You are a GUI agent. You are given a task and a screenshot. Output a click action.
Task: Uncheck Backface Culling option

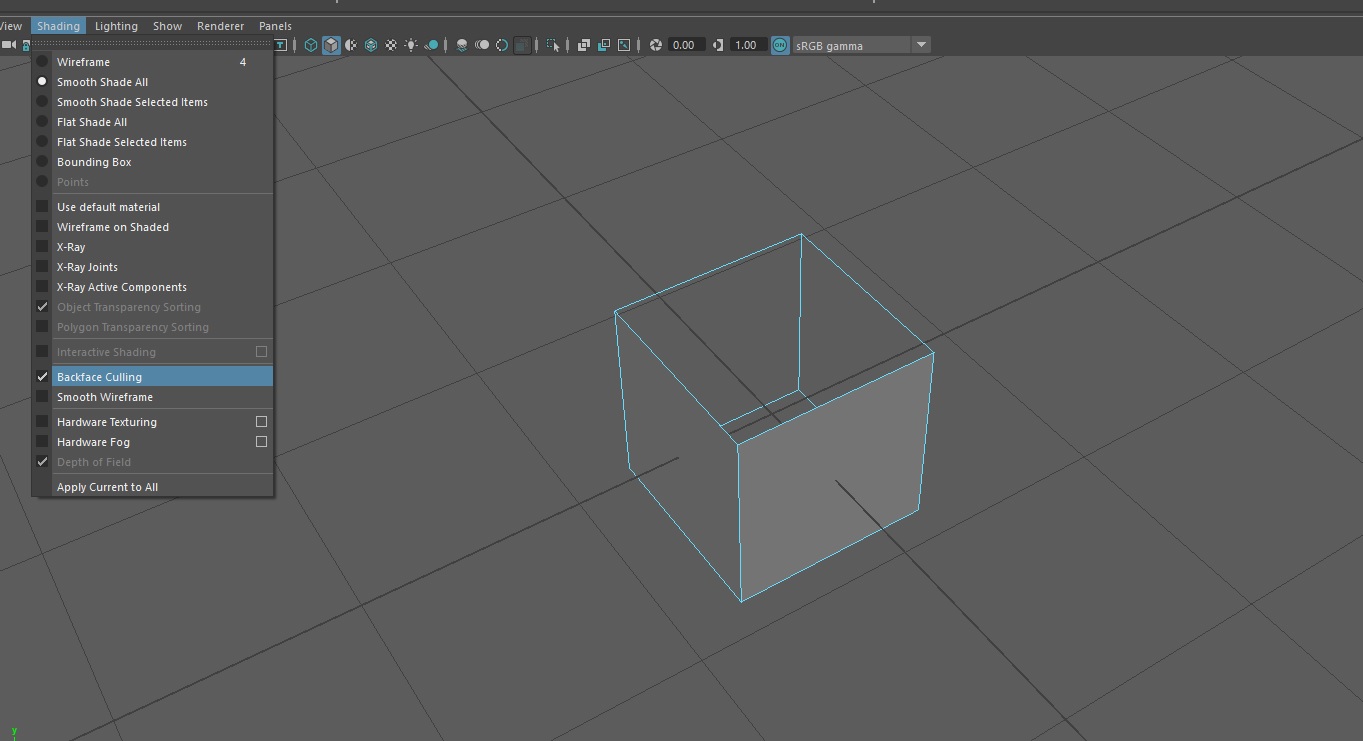[x=99, y=377]
